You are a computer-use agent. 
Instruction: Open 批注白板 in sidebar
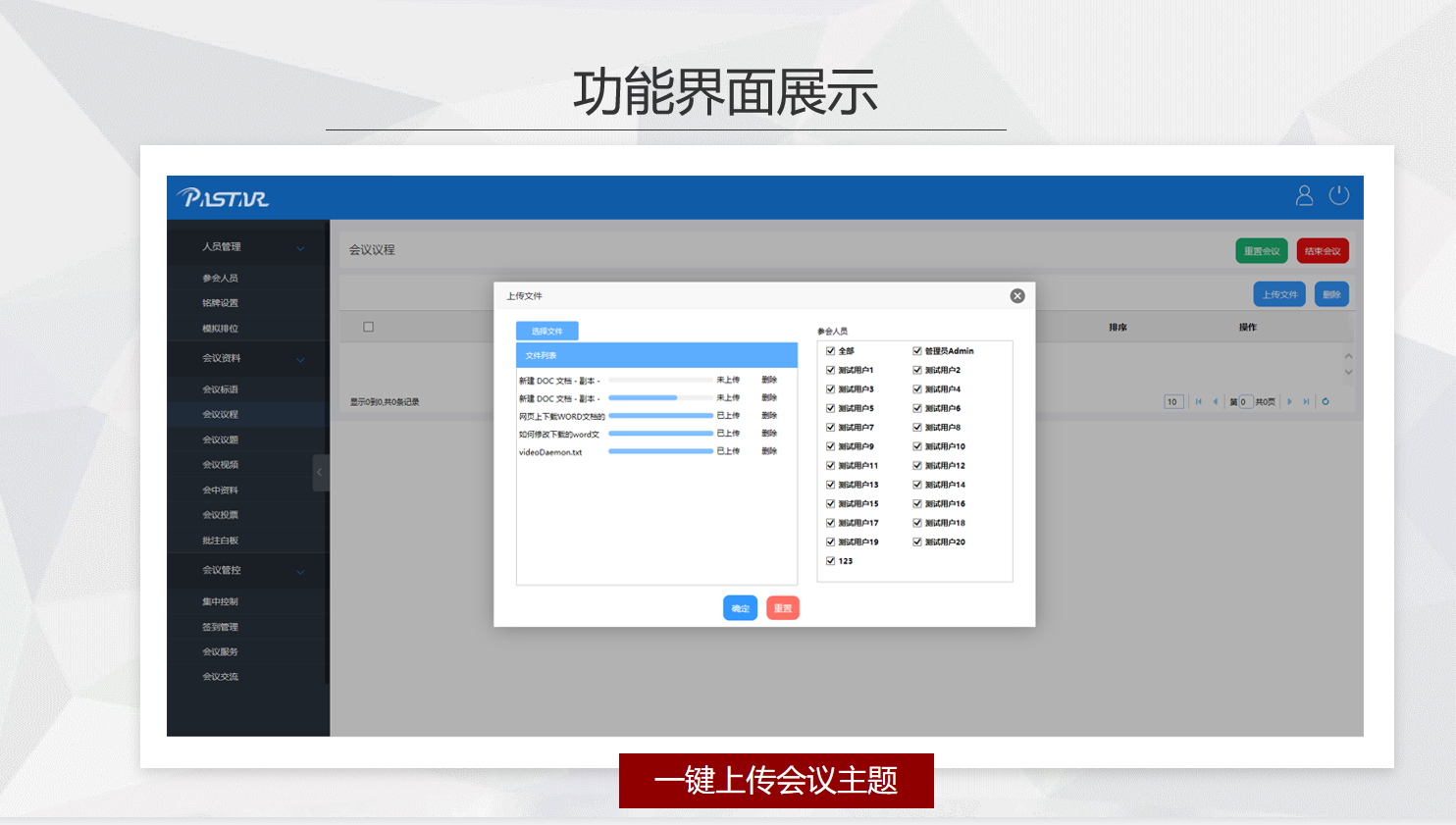[x=221, y=541]
